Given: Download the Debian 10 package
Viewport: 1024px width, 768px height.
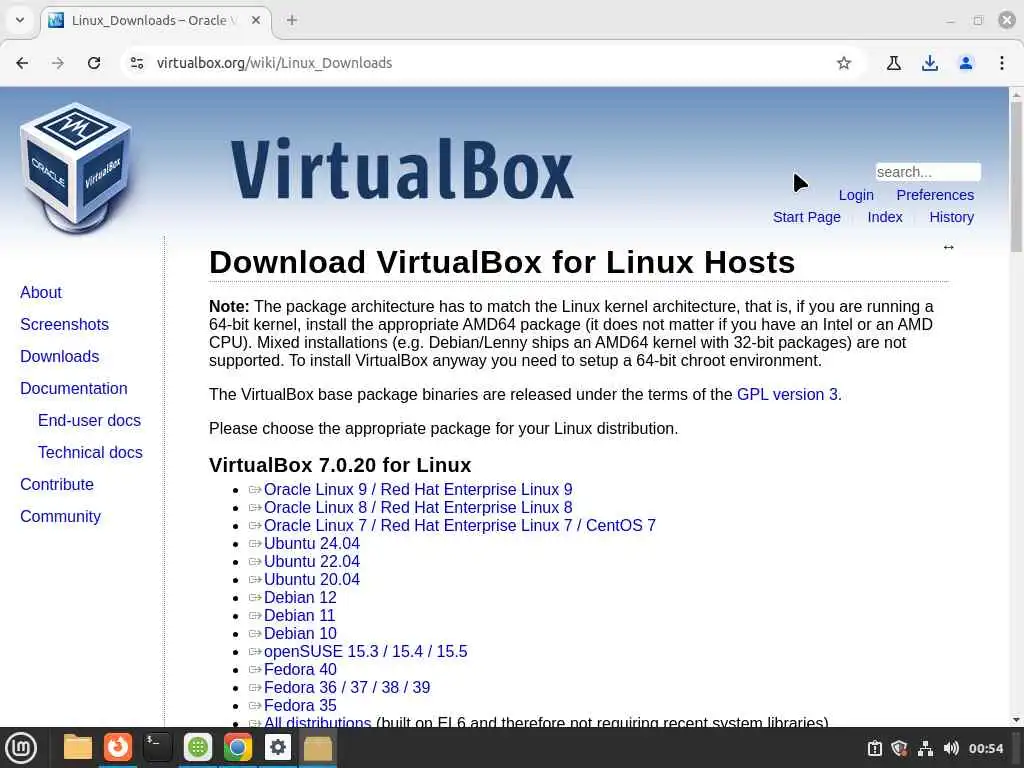Looking at the screenshot, I should 300,633.
